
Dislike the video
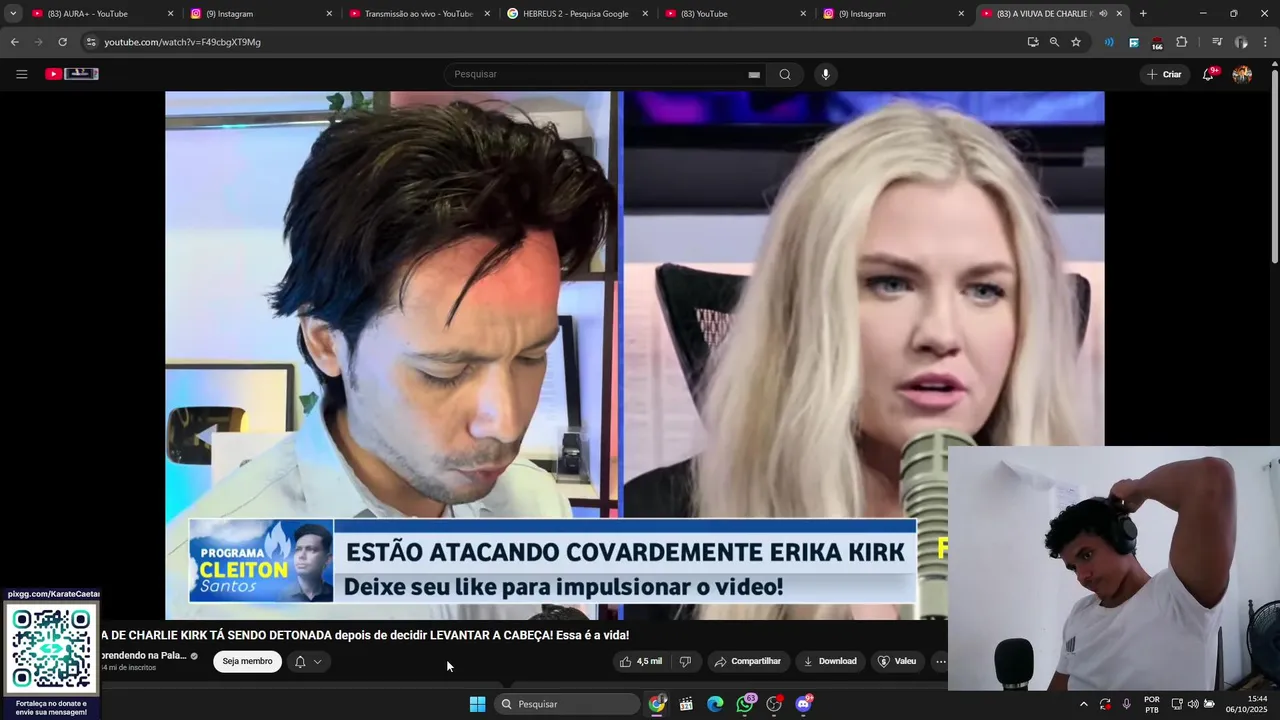tap(685, 661)
